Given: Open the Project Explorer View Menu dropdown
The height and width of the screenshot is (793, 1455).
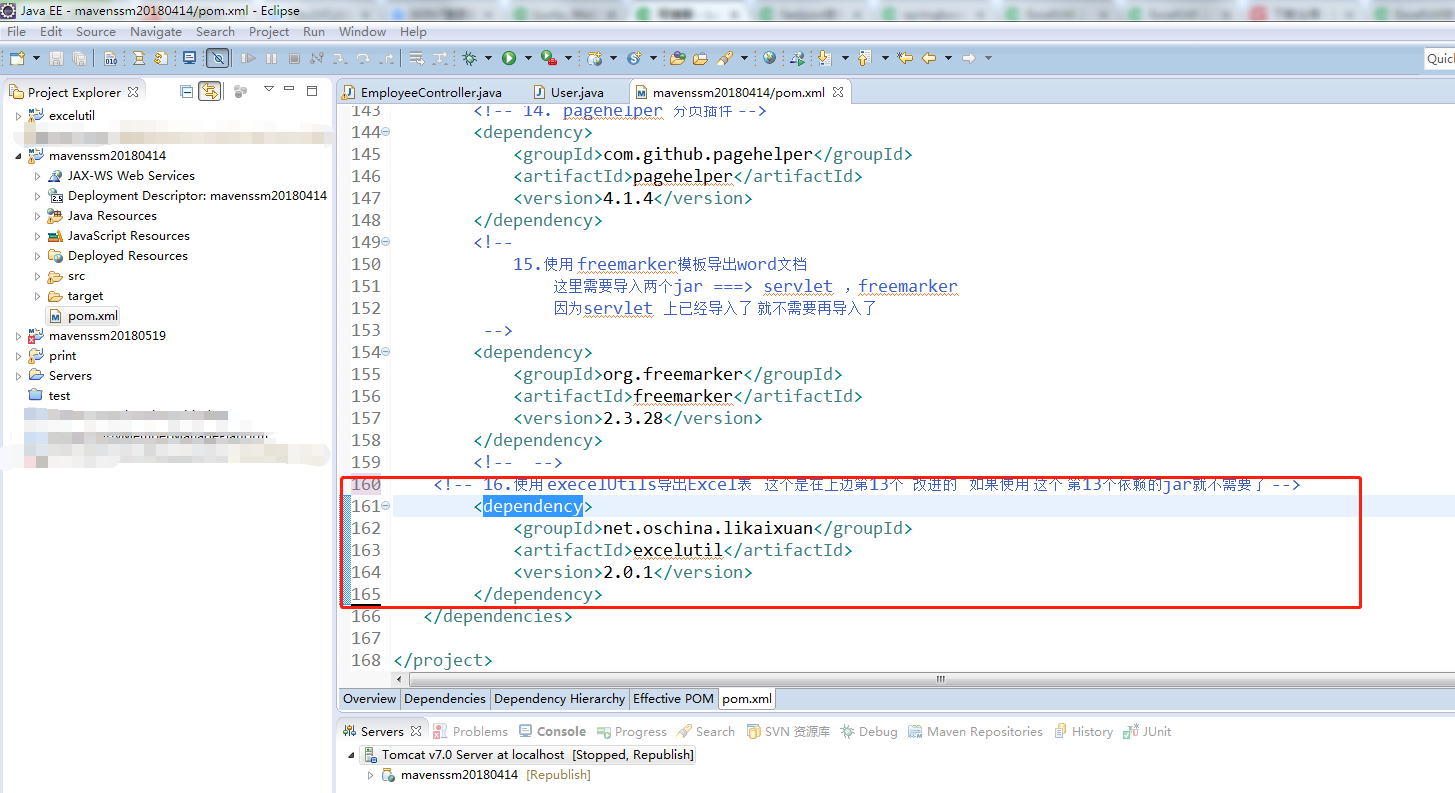Looking at the screenshot, I should [x=268, y=90].
